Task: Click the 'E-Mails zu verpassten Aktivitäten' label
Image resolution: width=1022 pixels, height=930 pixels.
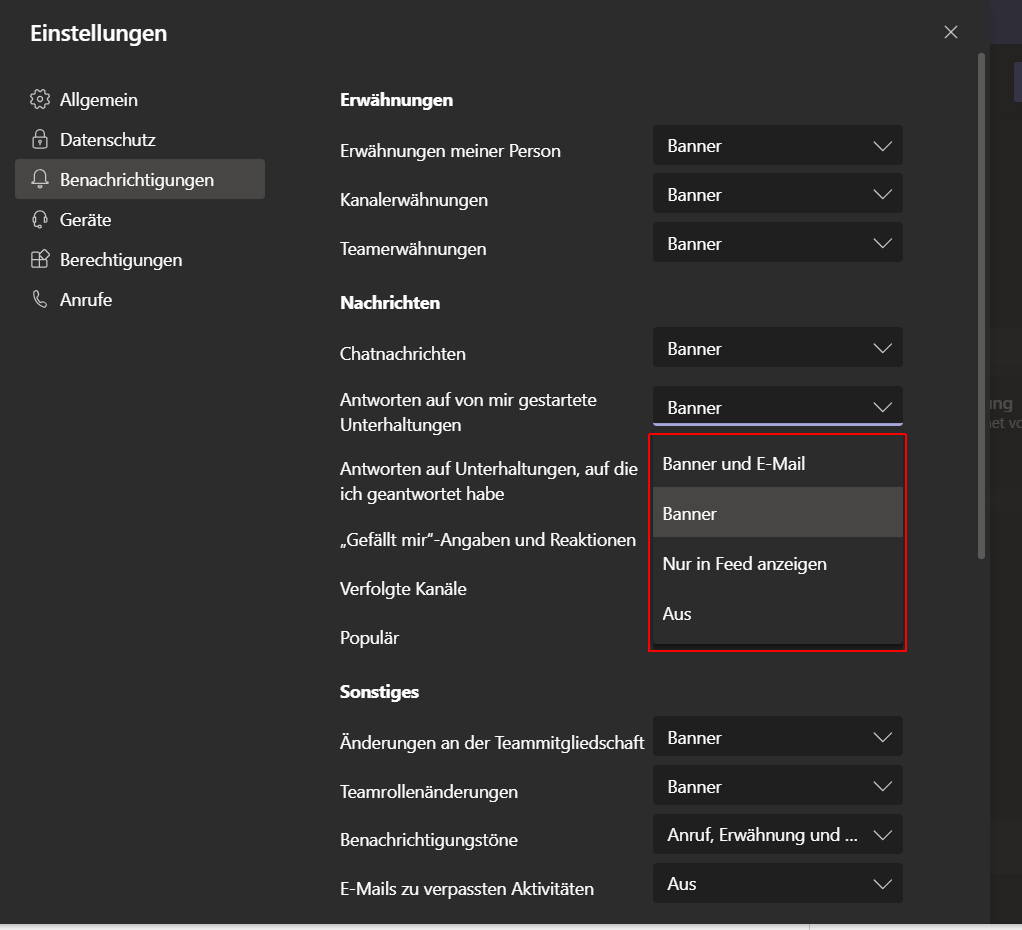Action: click(x=467, y=888)
